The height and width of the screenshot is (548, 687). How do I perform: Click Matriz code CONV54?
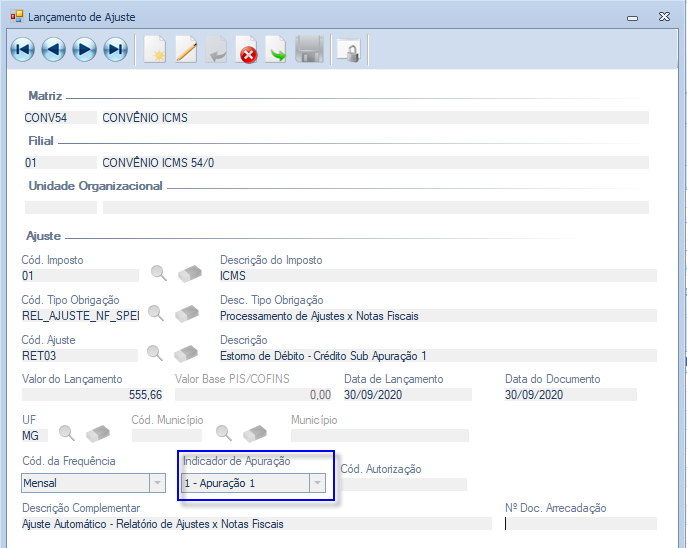[60, 118]
